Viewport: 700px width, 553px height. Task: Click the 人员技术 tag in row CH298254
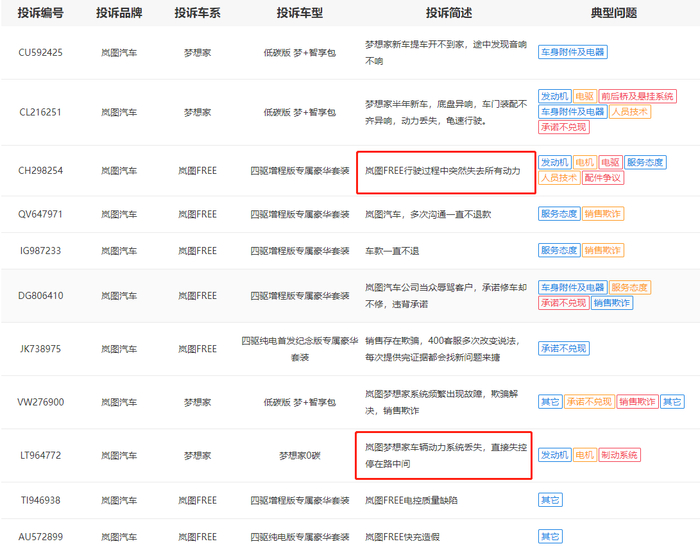coord(559,178)
